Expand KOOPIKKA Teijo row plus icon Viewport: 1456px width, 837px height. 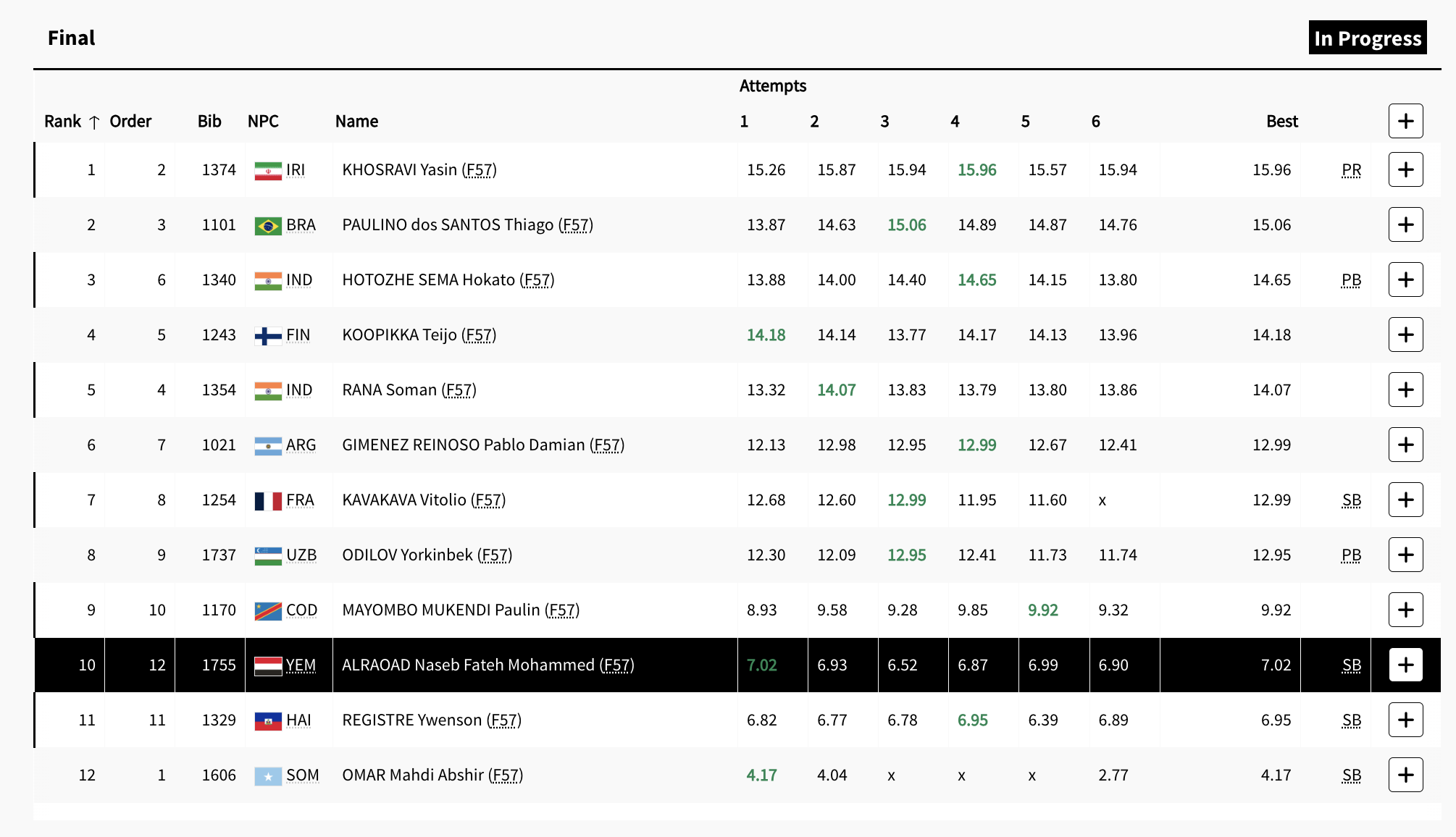(x=1405, y=335)
